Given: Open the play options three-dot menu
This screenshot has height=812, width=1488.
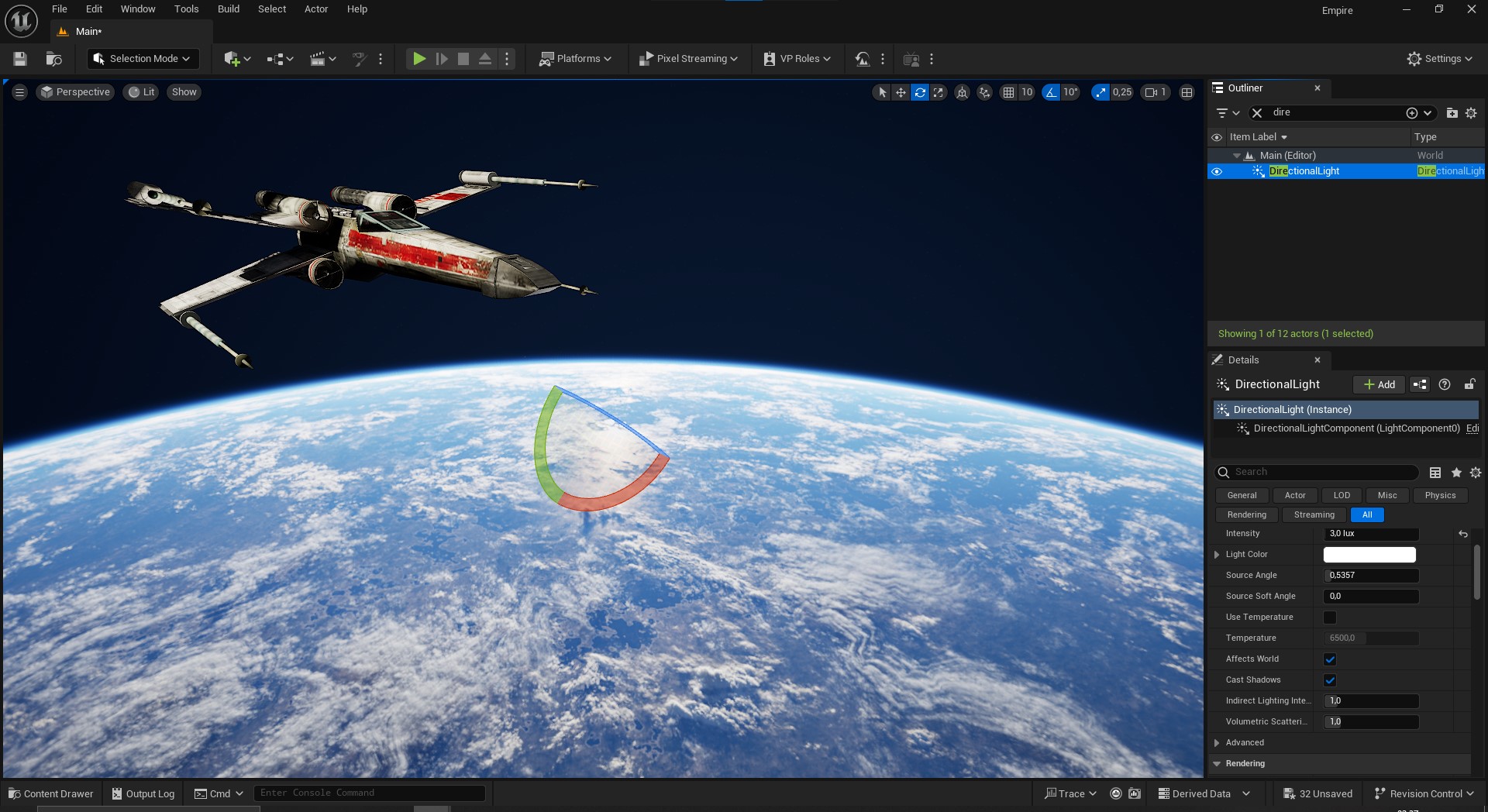Looking at the screenshot, I should [x=508, y=59].
